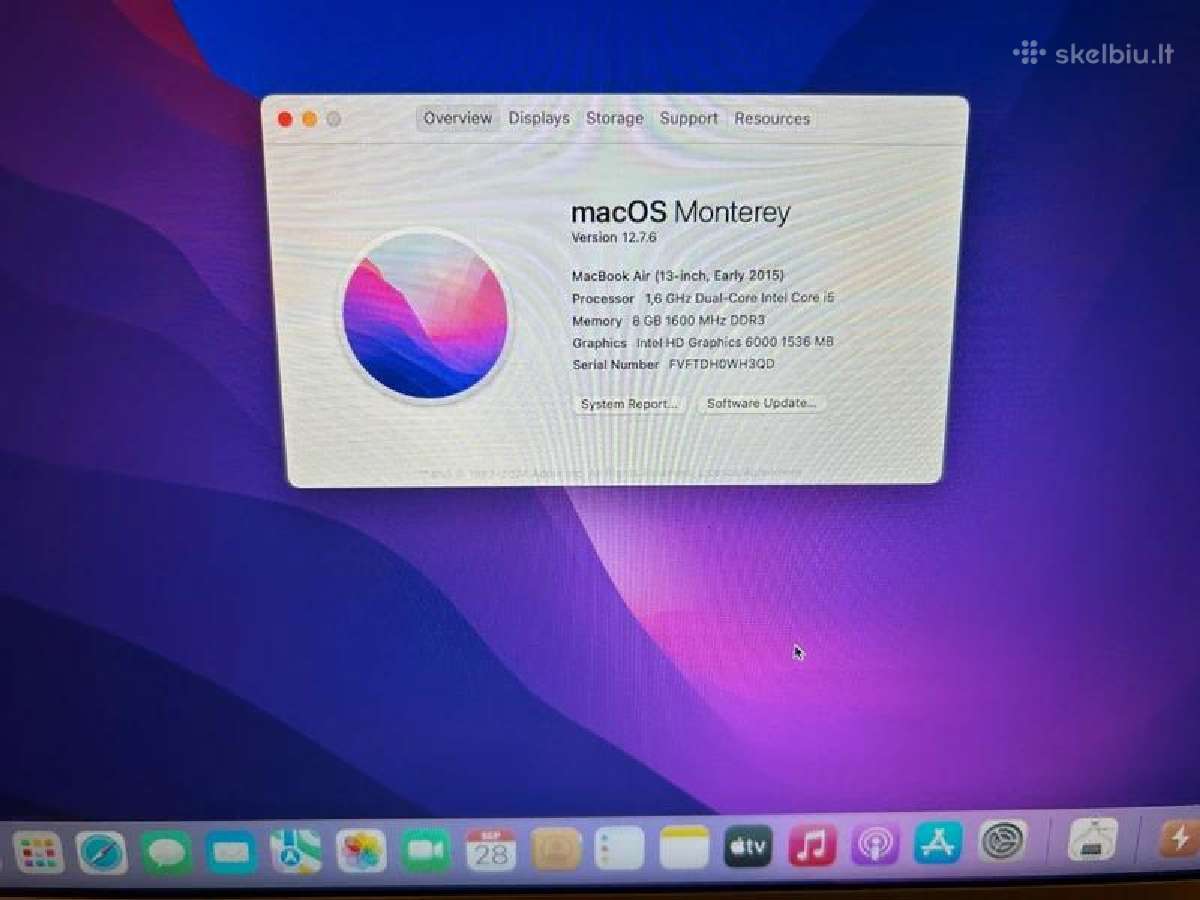
Task: Open the Photos app in Dock
Action: (x=361, y=852)
